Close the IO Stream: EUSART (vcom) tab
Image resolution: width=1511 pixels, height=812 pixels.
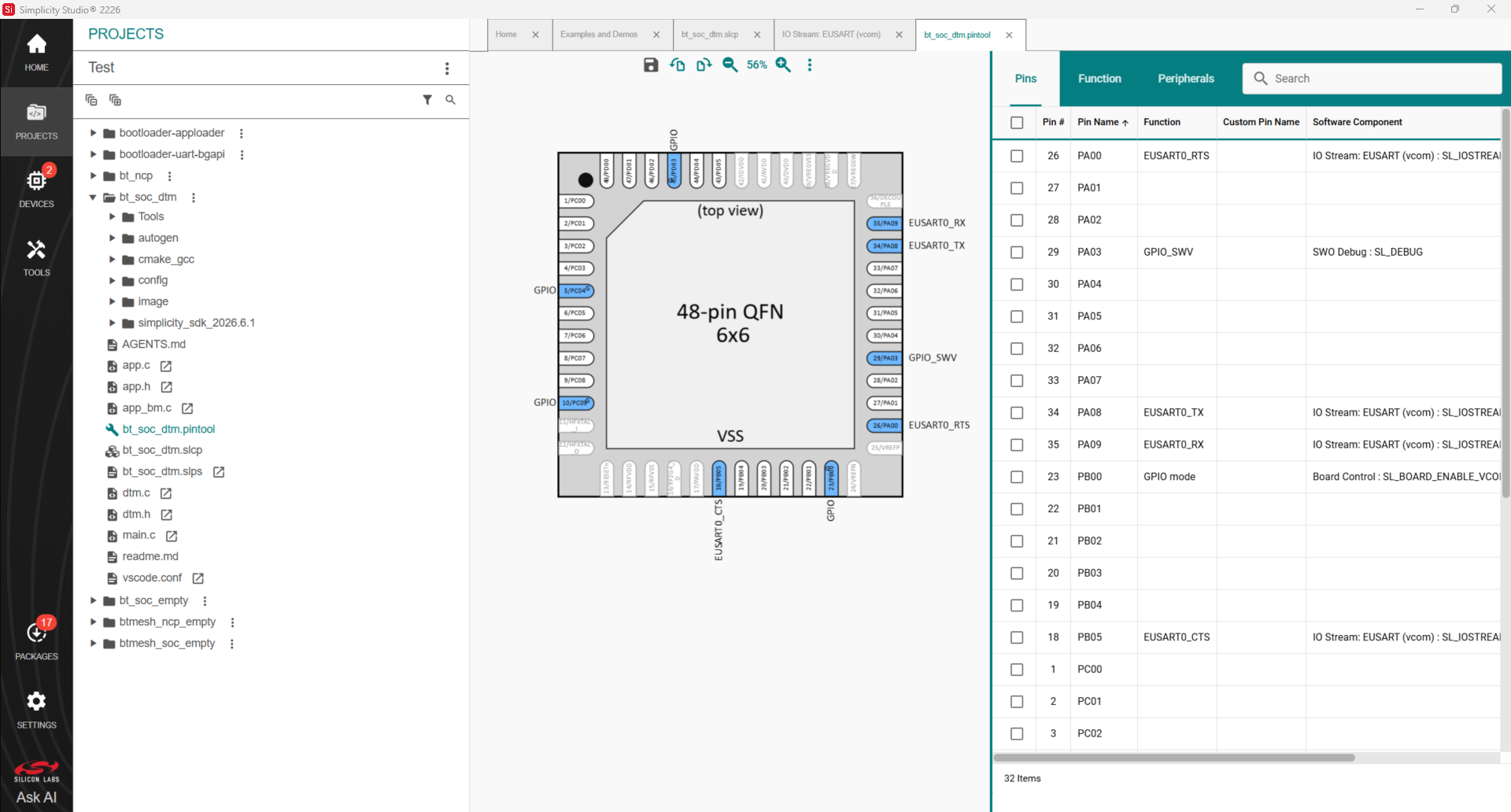click(899, 35)
